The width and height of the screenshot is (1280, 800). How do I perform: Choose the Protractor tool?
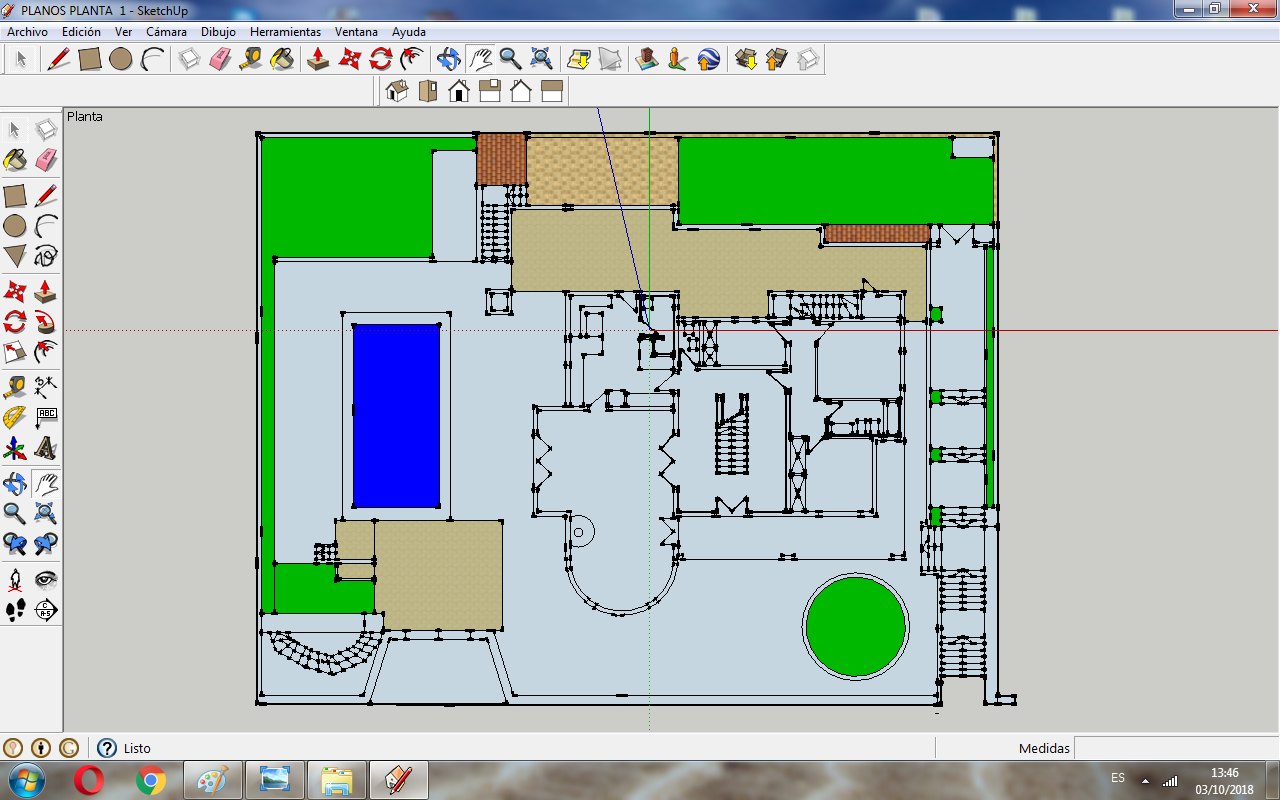click(15, 417)
